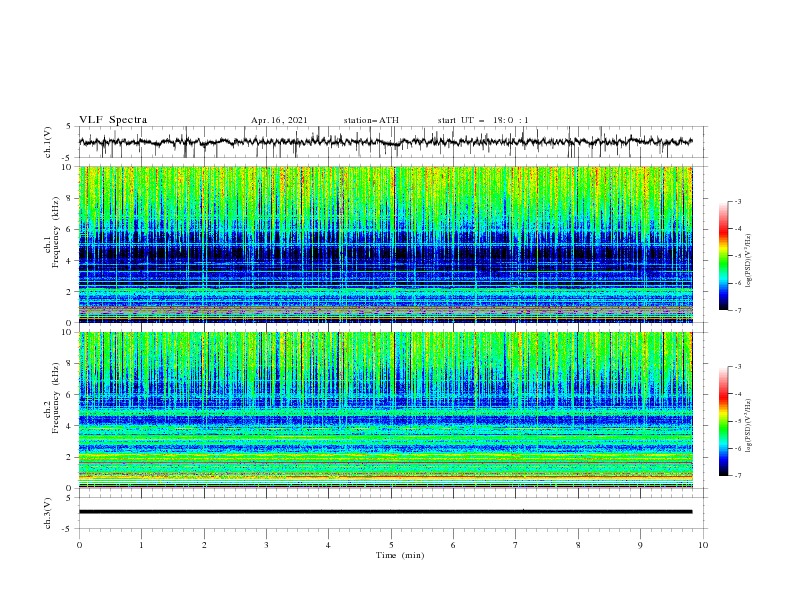Click the flat ch.3 voltage trace

pyautogui.click(x=385, y=512)
